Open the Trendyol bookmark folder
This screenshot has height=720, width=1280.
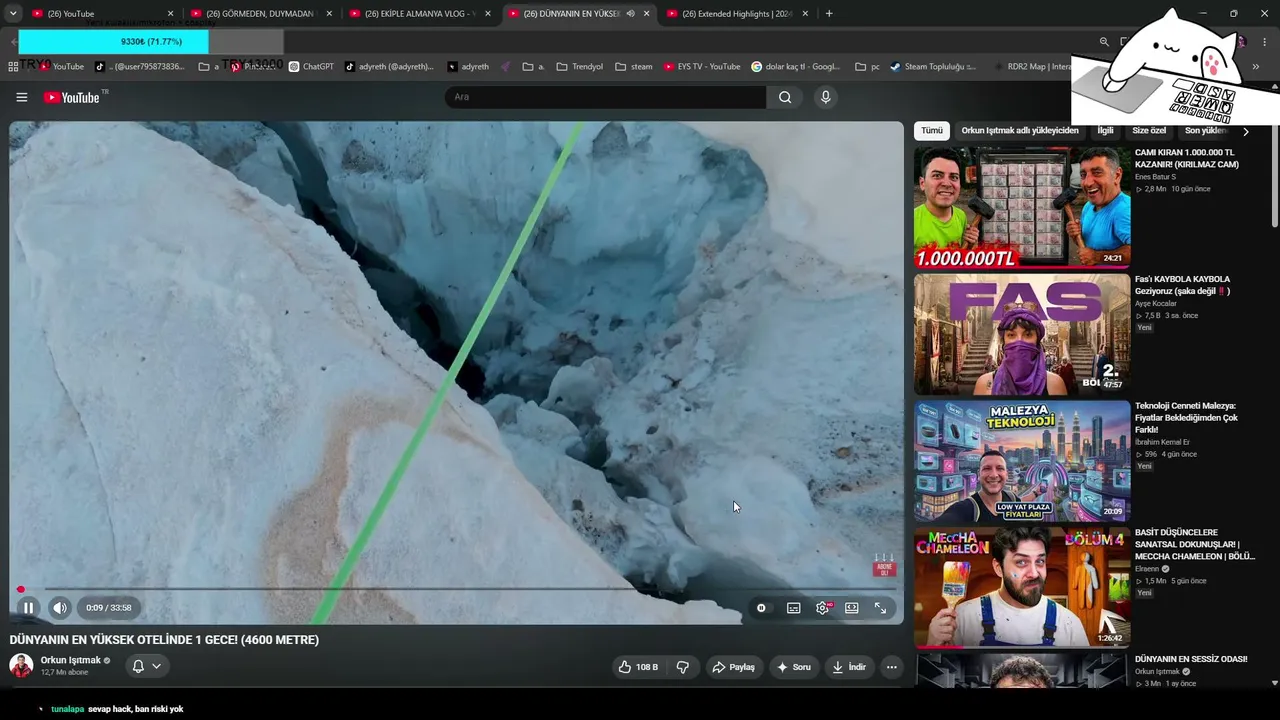(580, 67)
